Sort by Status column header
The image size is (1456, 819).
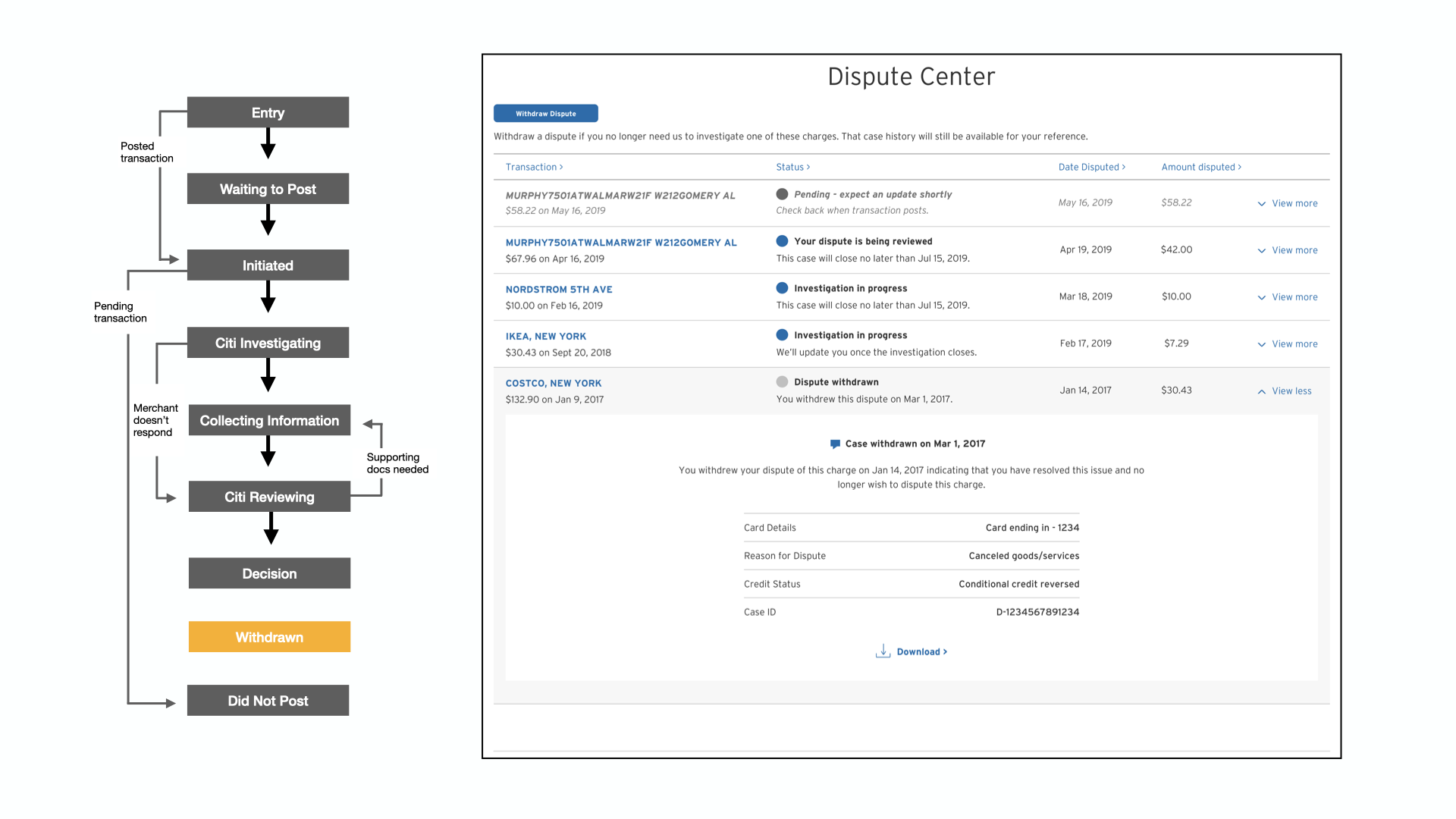(792, 167)
